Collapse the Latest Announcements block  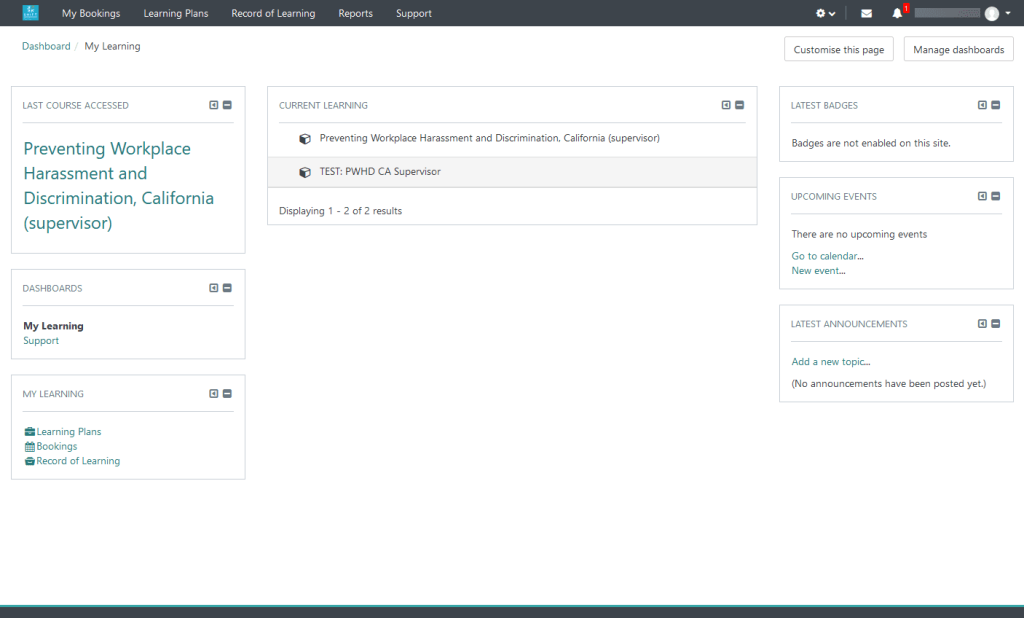[x=995, y=324]
